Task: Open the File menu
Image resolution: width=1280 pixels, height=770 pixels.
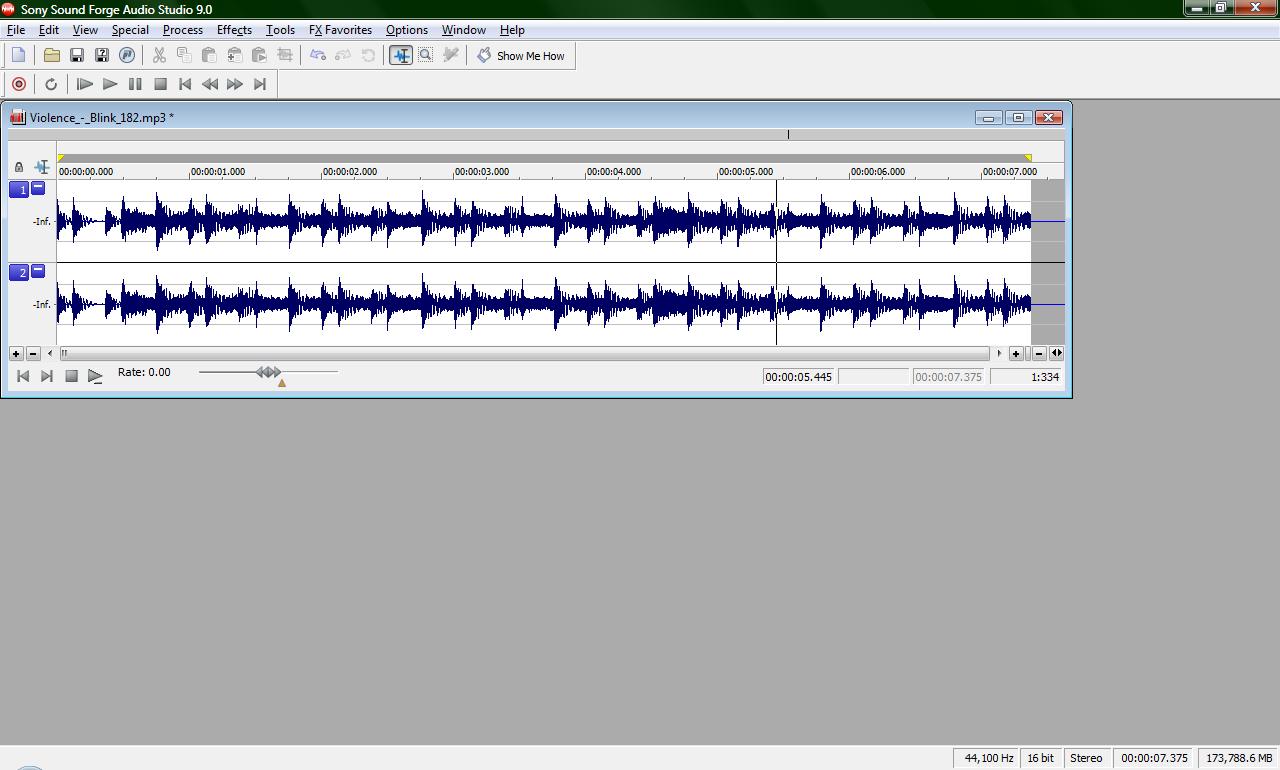Action: [16, 30]
